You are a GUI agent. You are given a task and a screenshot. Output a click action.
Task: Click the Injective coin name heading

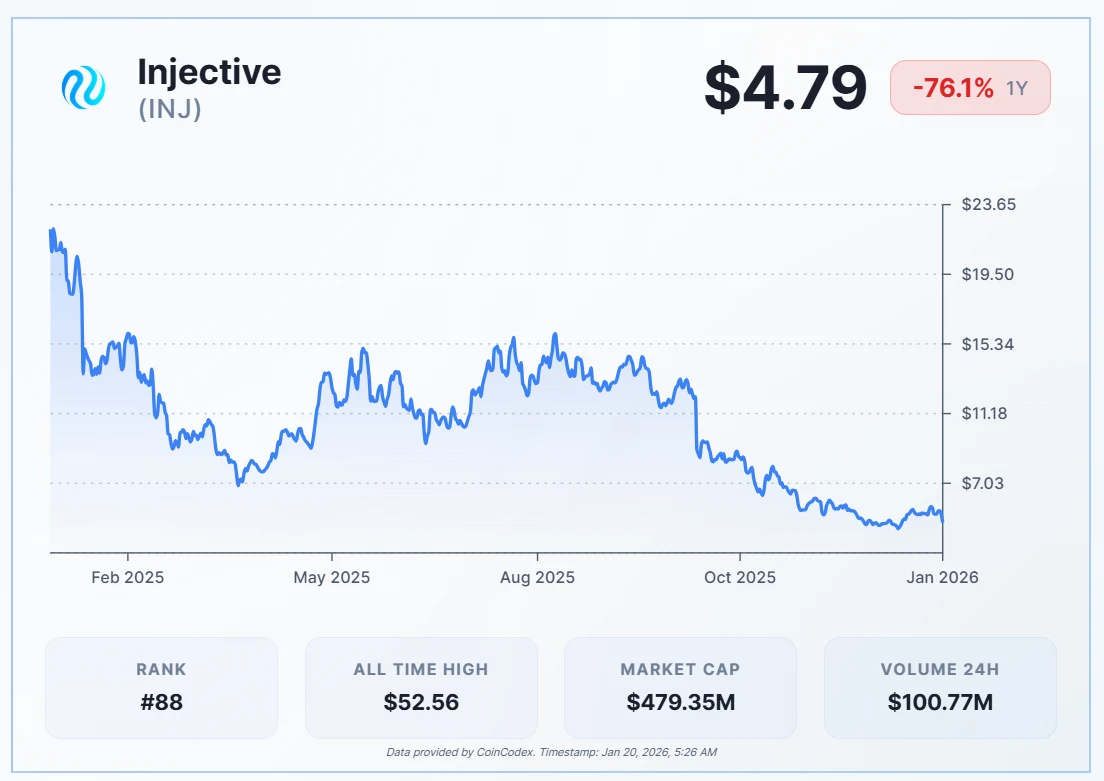pos(209,72)
